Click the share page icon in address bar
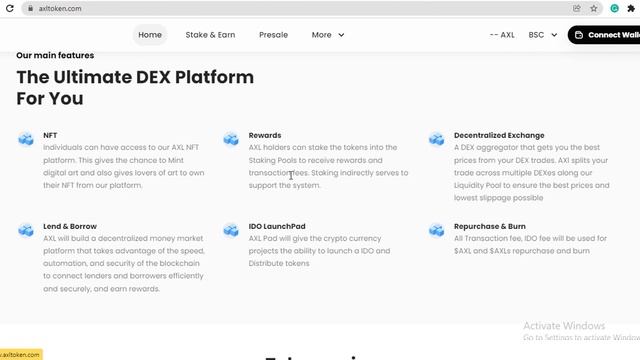Viewport: 640px width, 360px height. click(x=576, y=8)
